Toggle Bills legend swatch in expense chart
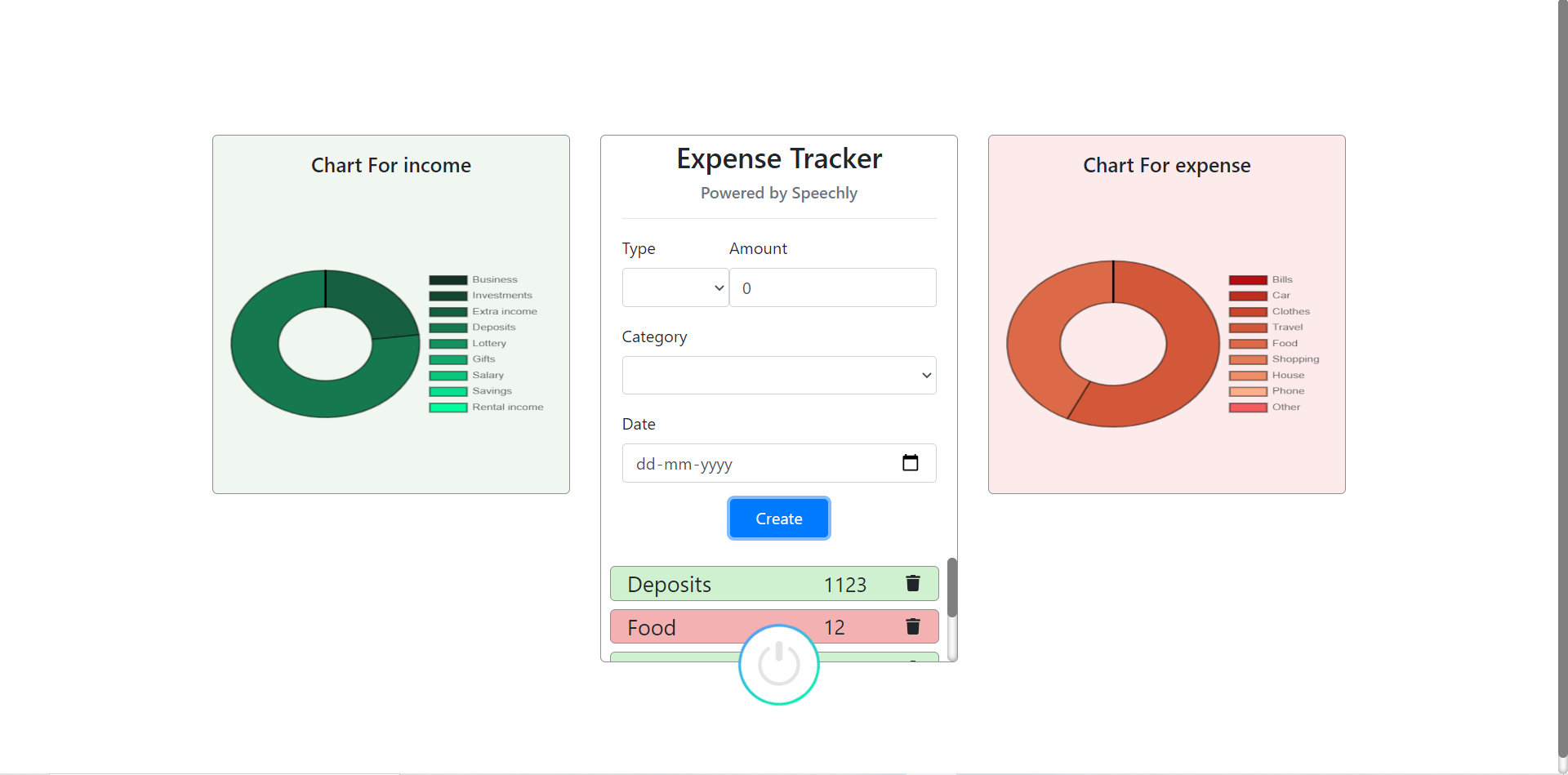The image size is (1568, 775). click(1248, 280)
